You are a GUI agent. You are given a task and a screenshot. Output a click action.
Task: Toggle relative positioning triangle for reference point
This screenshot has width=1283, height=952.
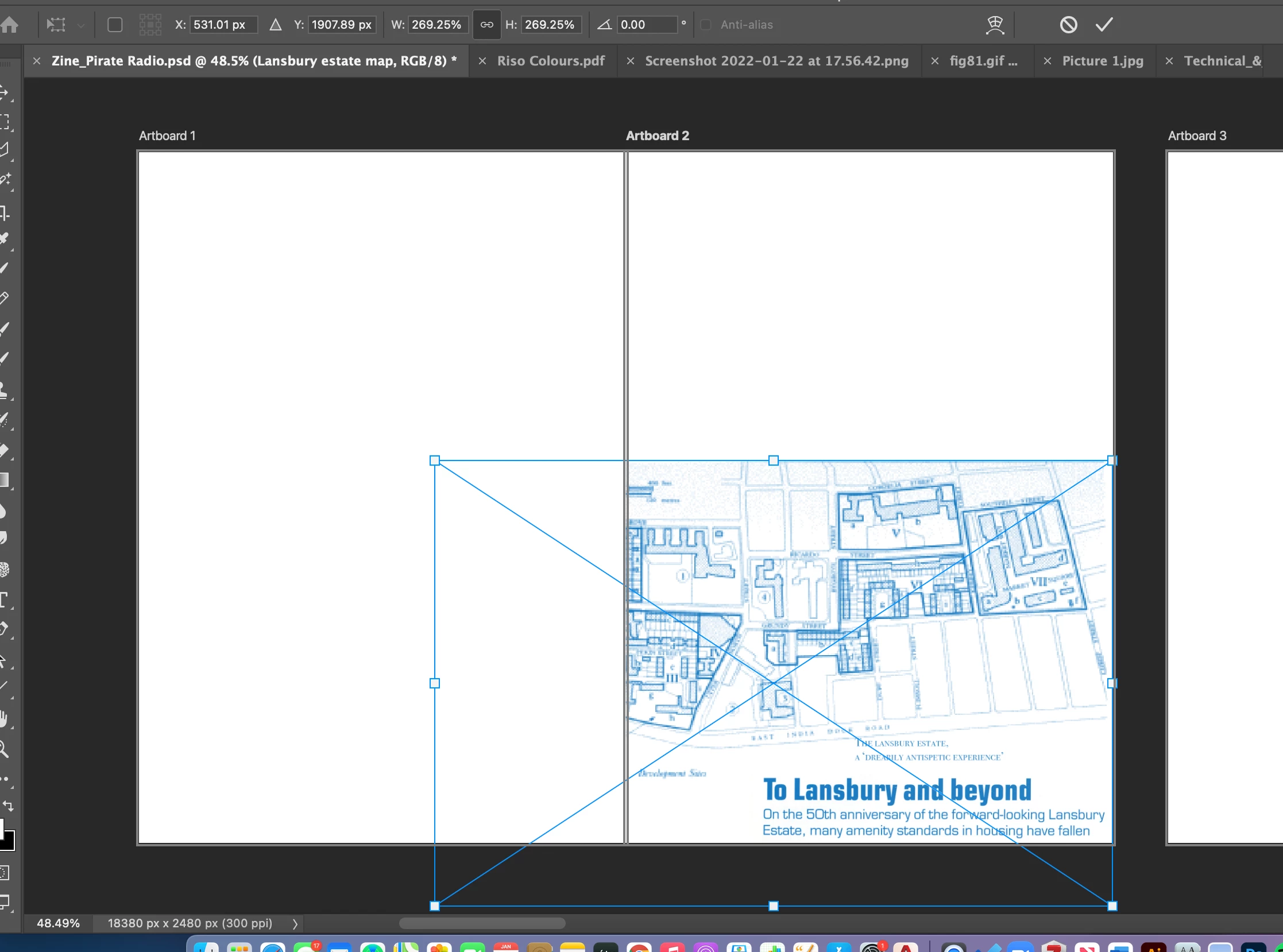[x=276, y=25]
